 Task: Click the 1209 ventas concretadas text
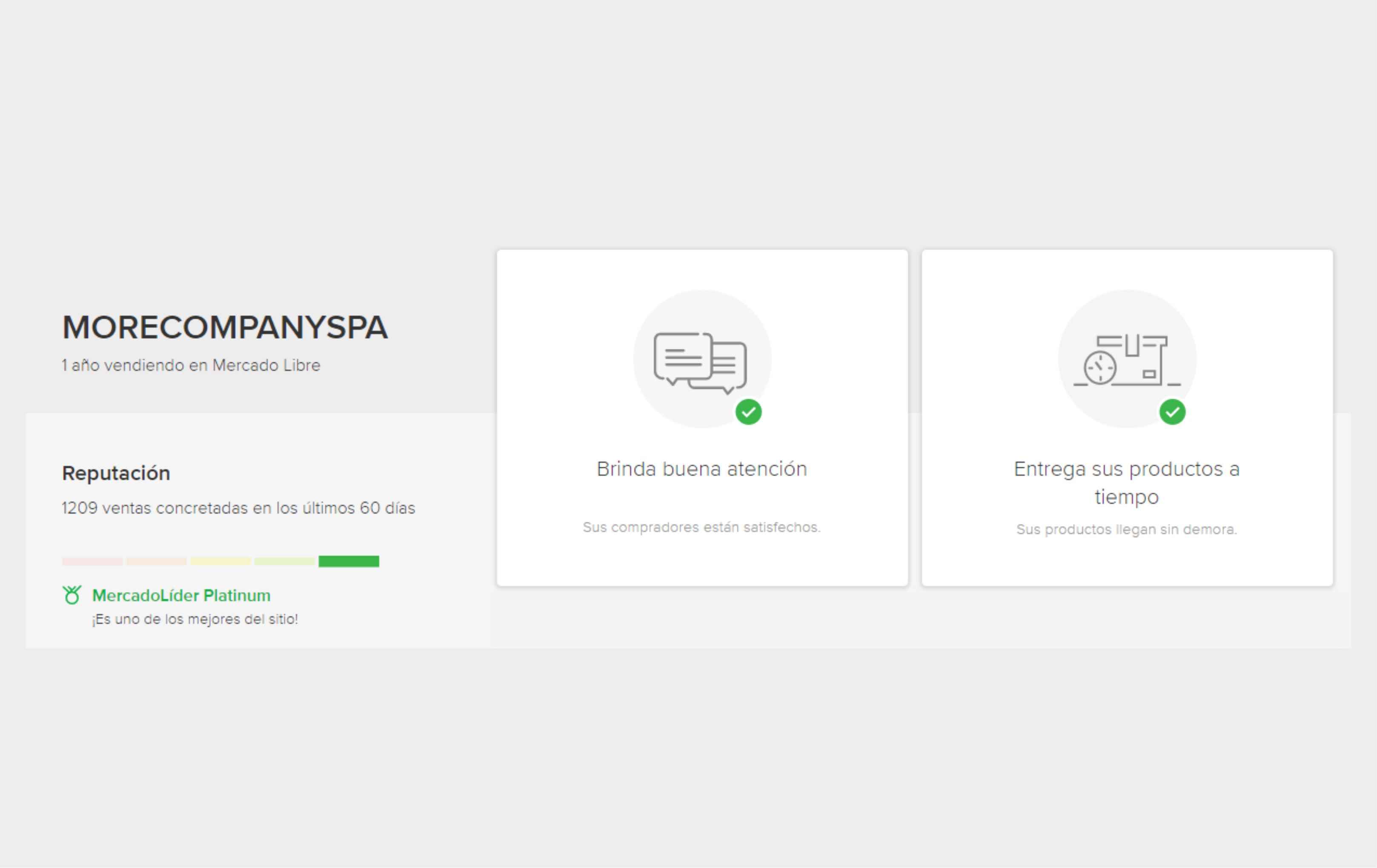pos(238,508)
